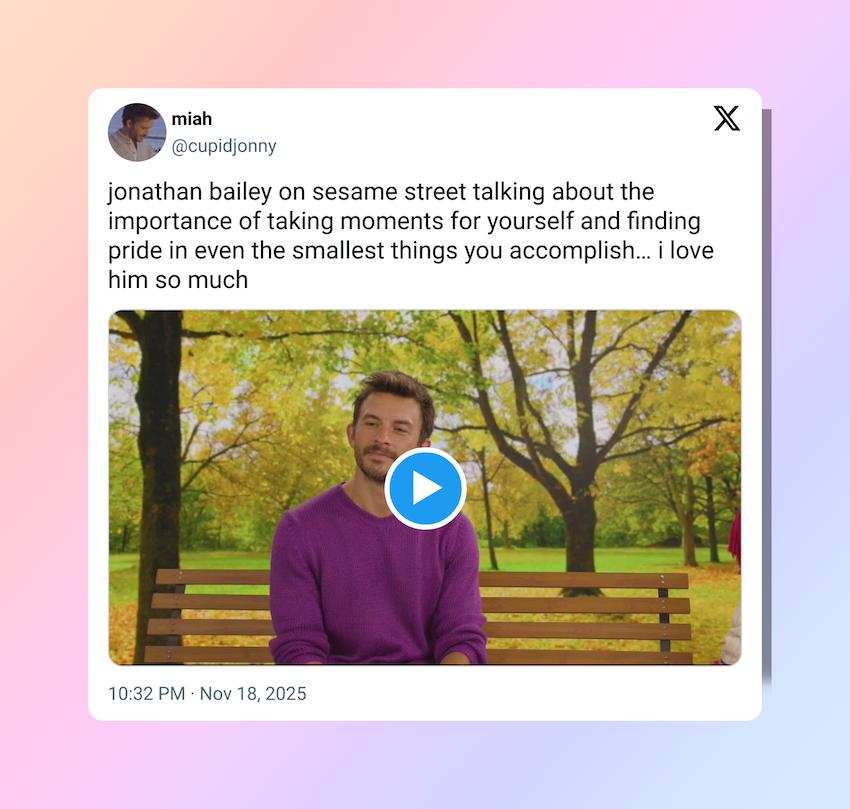This screenshot has width=850, height=809.
Task: Click the large branching tree in video
Action: [x=577, y=434]
